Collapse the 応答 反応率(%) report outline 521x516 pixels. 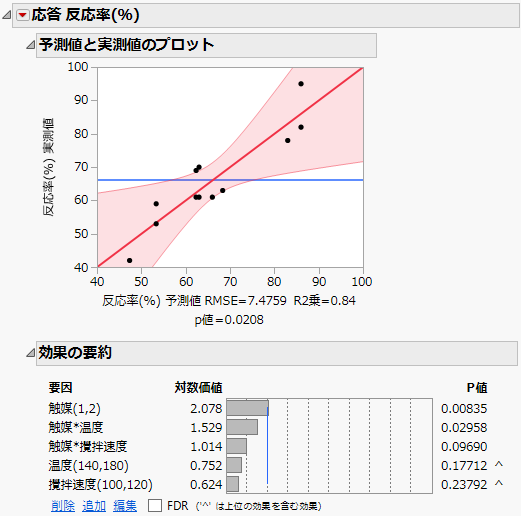pyautogui.click(x=6, y=15)
